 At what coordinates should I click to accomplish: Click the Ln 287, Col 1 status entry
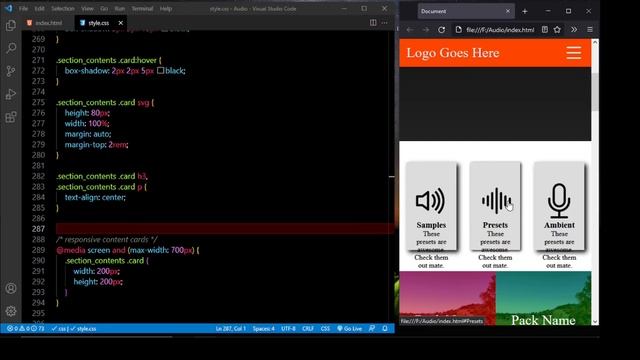pos(231,329)
